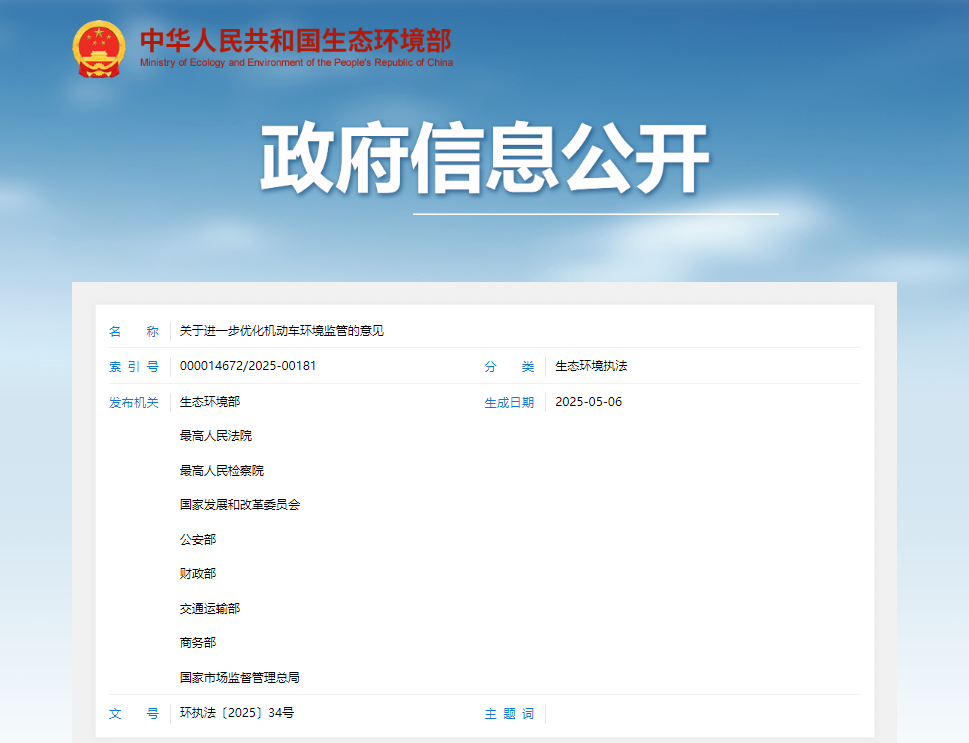
Task: Click the 主题词 field label
Action: click(509, 714)
